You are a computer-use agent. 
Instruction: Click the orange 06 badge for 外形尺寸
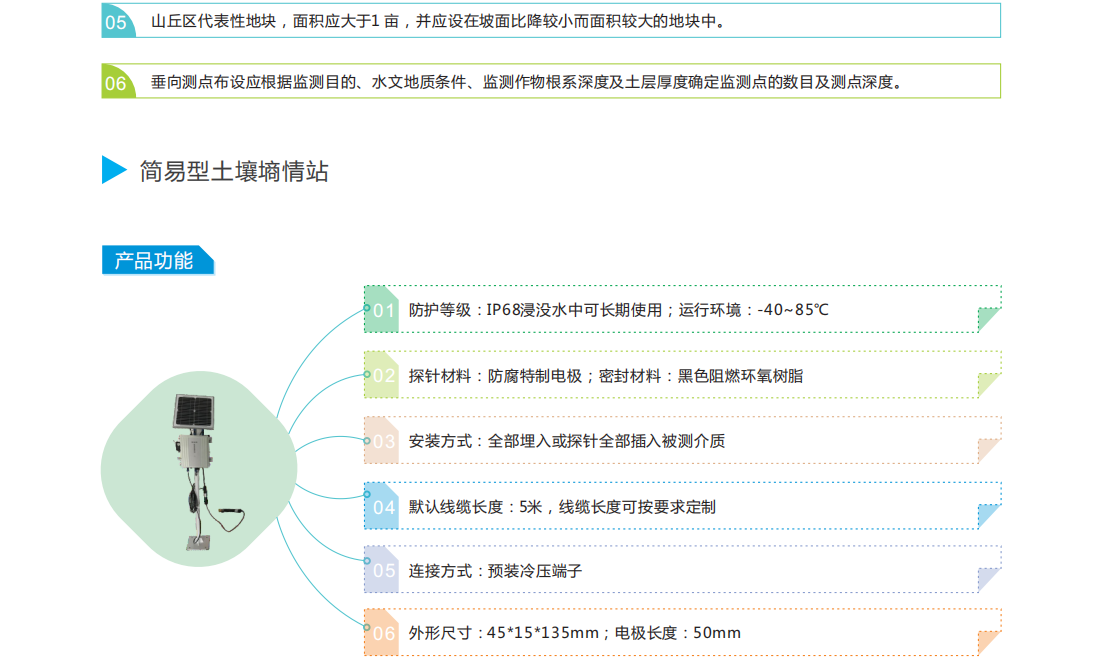click(383, 633)
